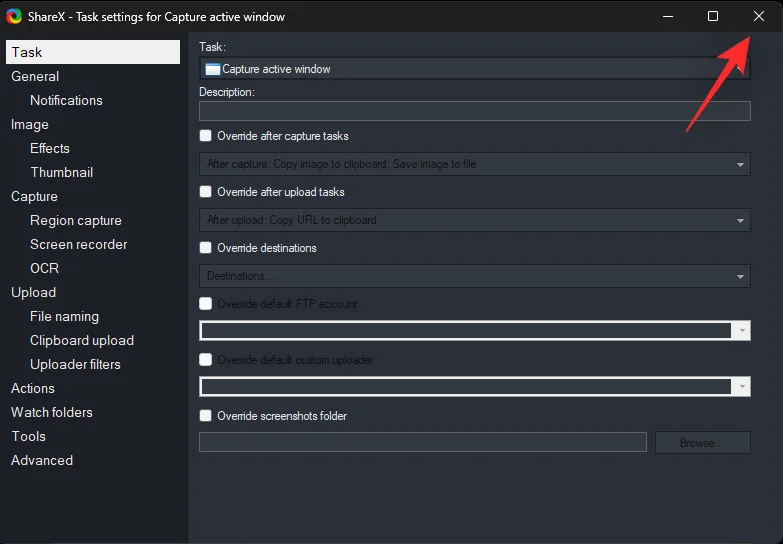Viewport: 783px width, 544px height.
Task: Expand the After capture tasks dropdown
Action: [474, 164]
